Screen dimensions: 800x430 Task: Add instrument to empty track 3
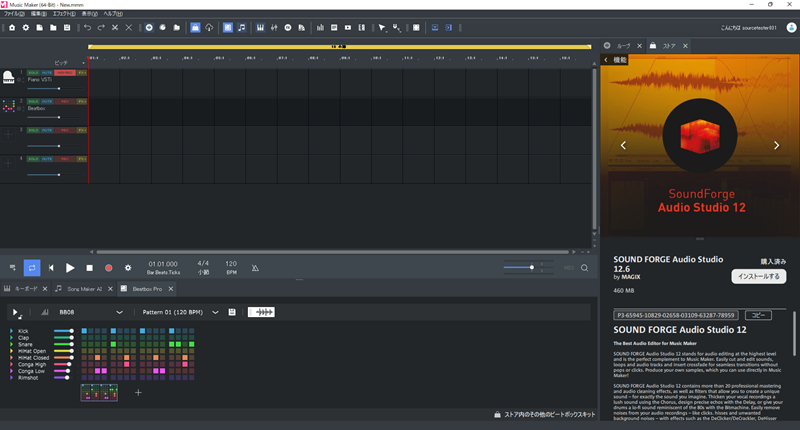click(x=8, y=134)
